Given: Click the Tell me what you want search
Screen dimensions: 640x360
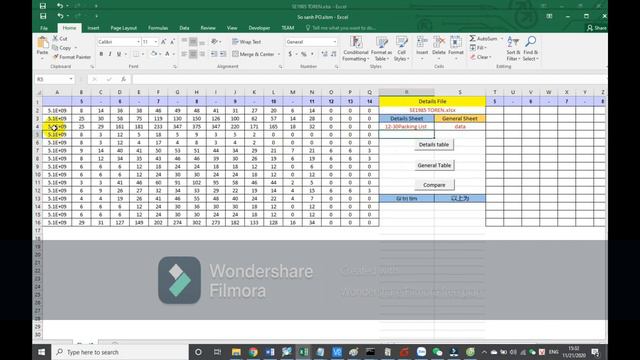Looking at the screenshot, I should tap(341, 28).
